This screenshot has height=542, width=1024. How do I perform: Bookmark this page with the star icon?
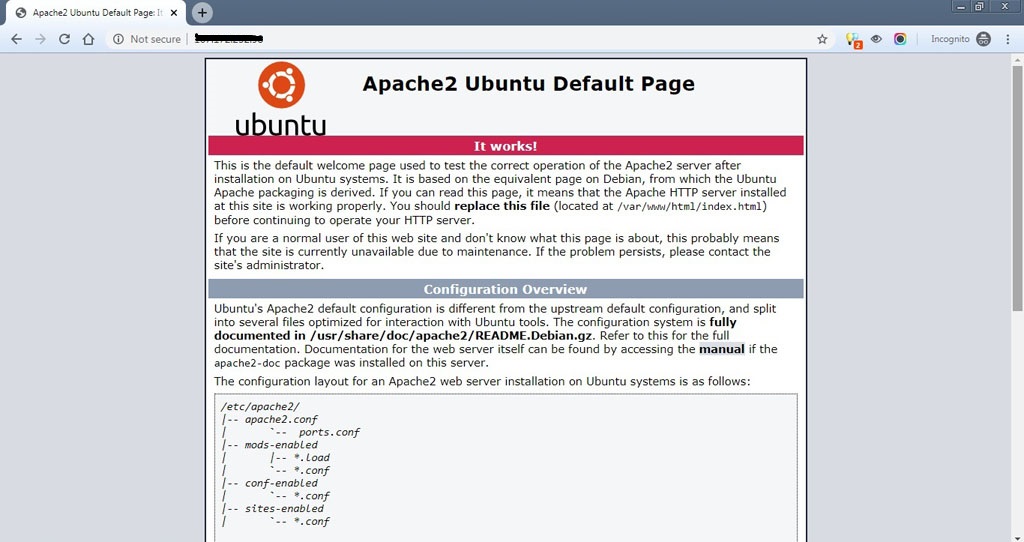click(x=822, y=39)
